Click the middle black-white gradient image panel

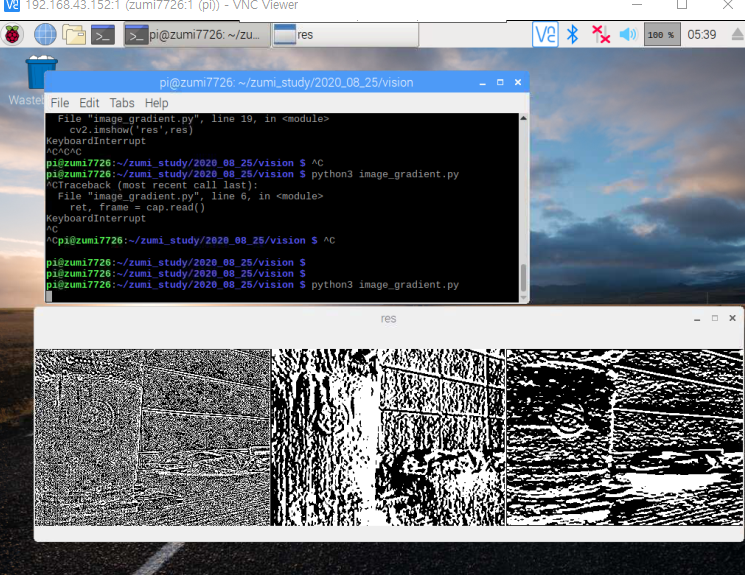[388, 437]
